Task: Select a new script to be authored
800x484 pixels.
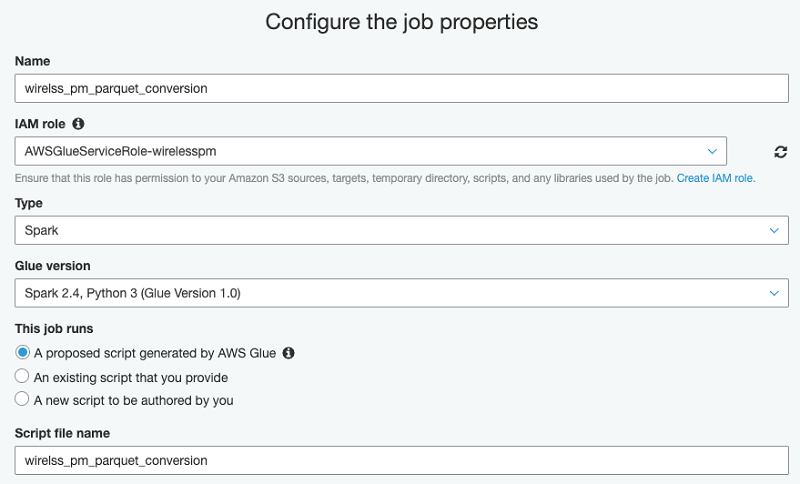Action: click(23, 400)
